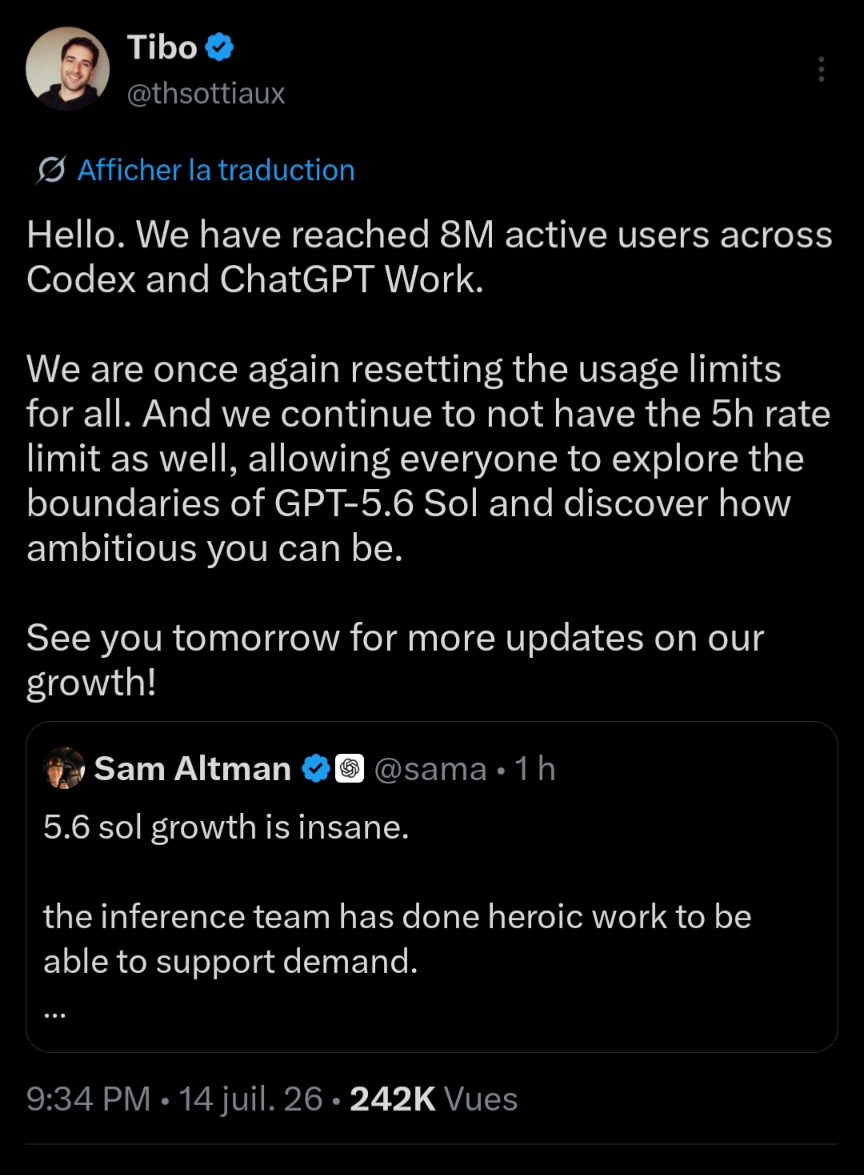Viewport: 864px width, 1175px height.
Task: Click the Tibo display name
Action: click(x=162, y=47)
